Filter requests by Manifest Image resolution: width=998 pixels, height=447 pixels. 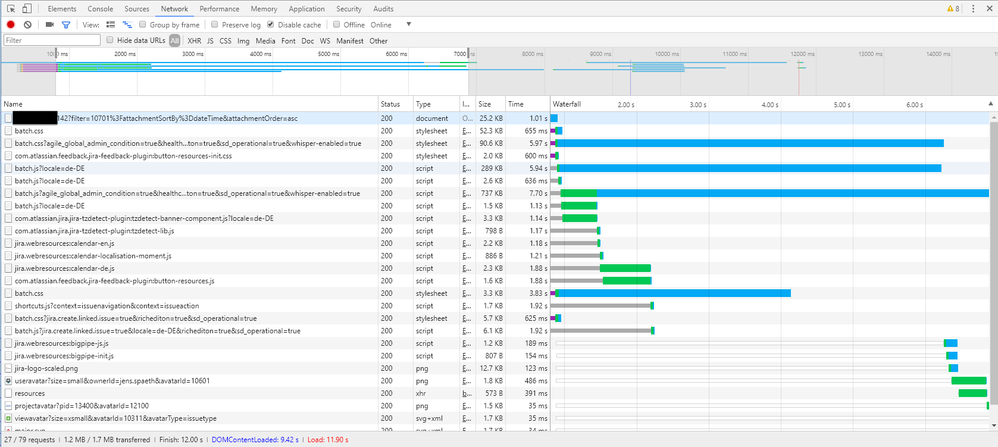point(350,41)
